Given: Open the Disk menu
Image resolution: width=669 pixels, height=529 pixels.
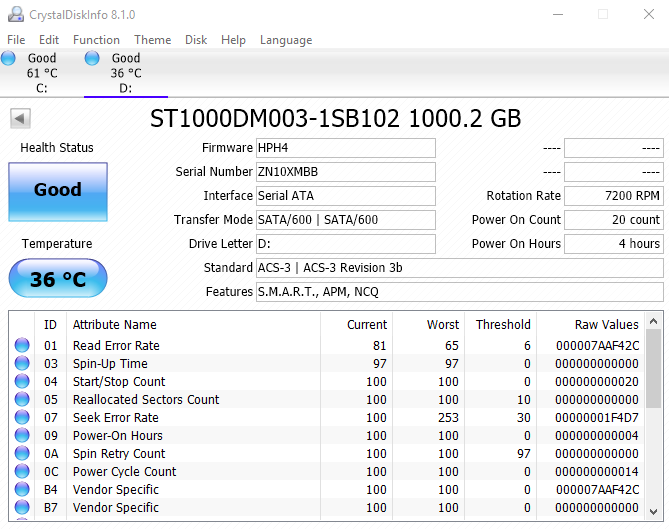Looking at the screenshot, I should (x=196, y=40).
